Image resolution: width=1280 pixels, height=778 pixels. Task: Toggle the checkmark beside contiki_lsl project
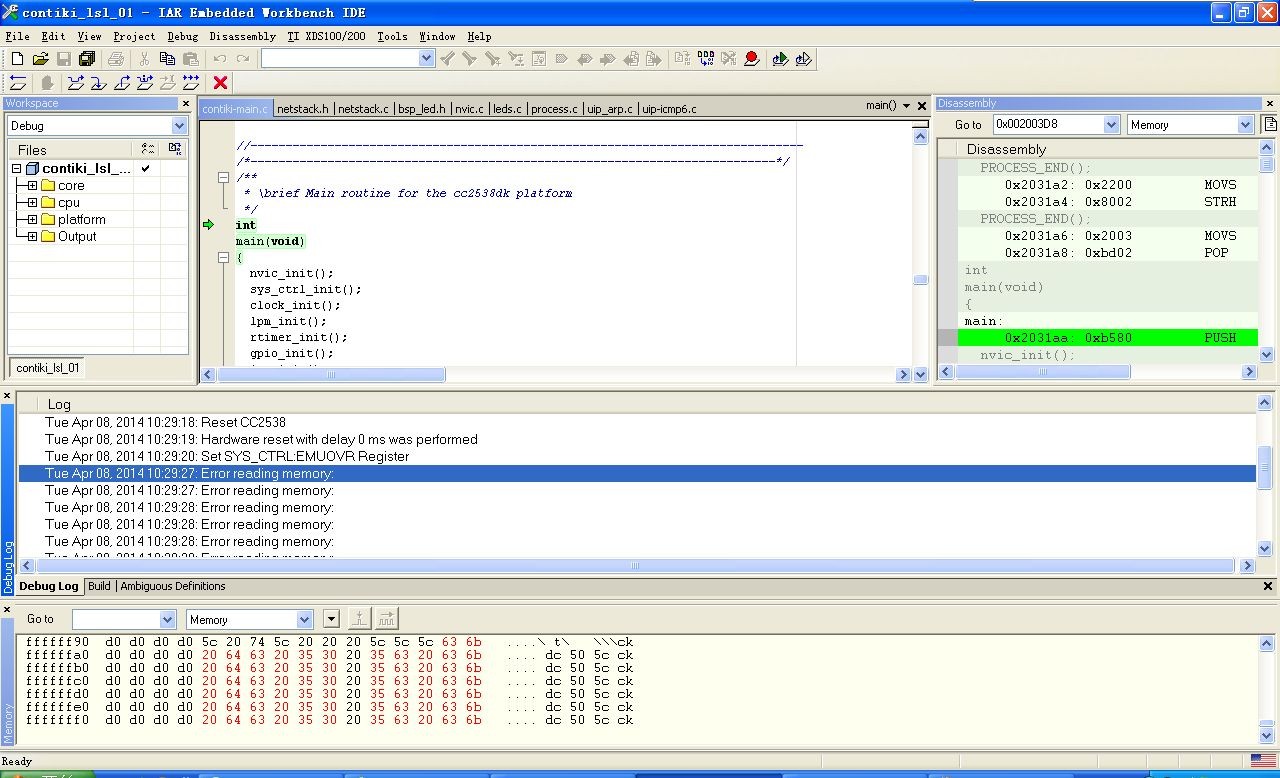pyautogui.click(x=146, y=169)
